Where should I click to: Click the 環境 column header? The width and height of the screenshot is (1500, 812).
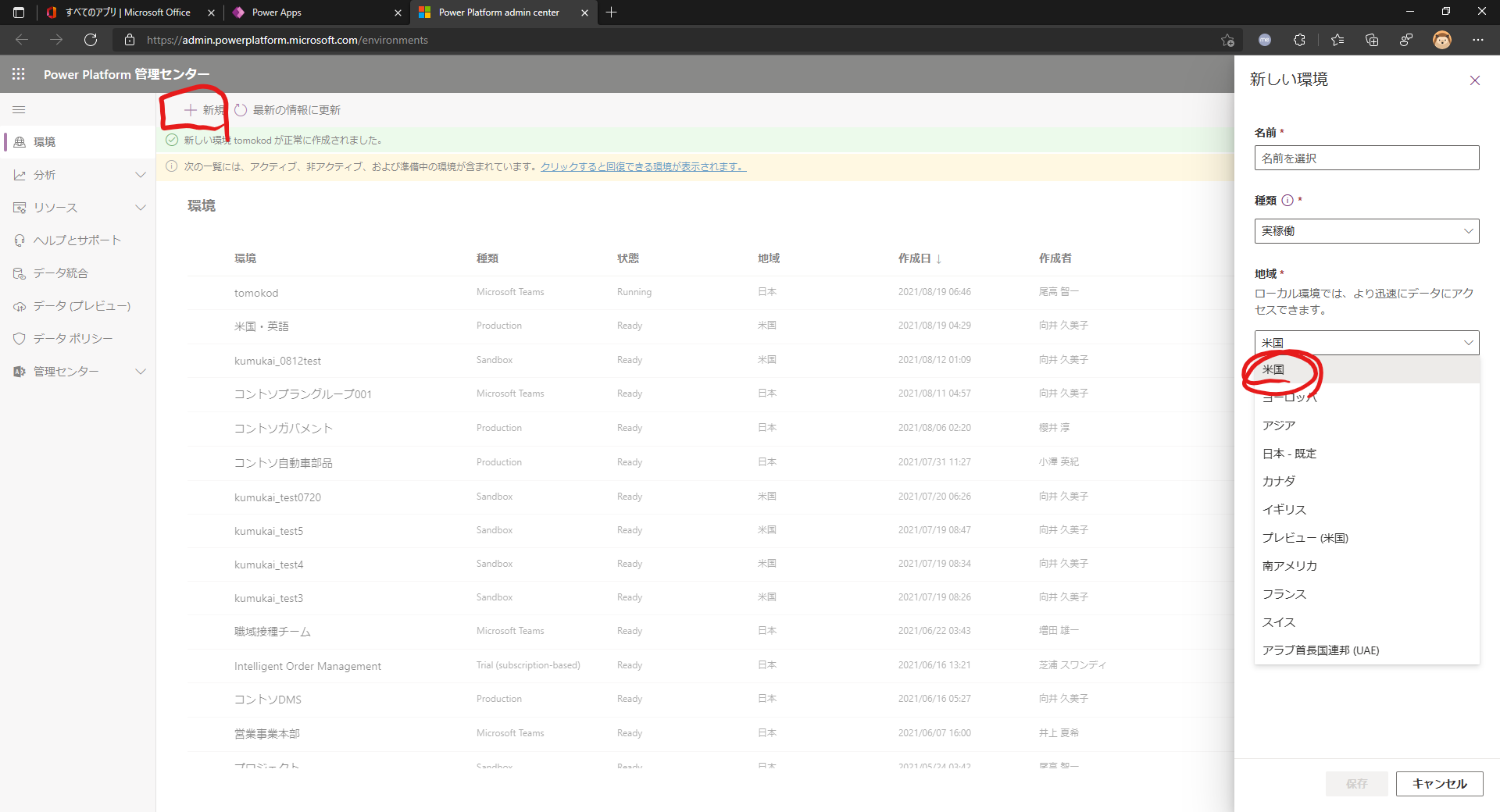pyautogui.click(x=245, y=258)
